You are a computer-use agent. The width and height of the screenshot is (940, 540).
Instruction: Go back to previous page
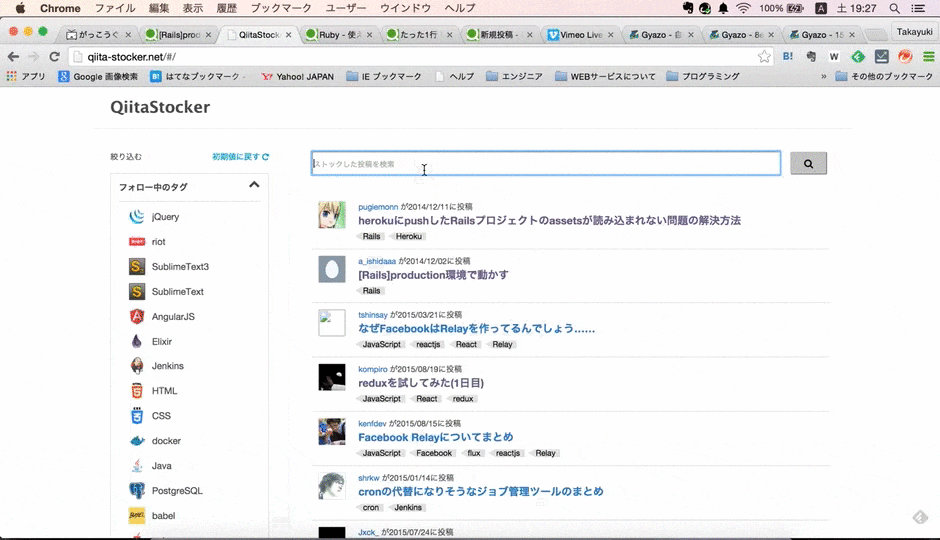pos(13,56)
